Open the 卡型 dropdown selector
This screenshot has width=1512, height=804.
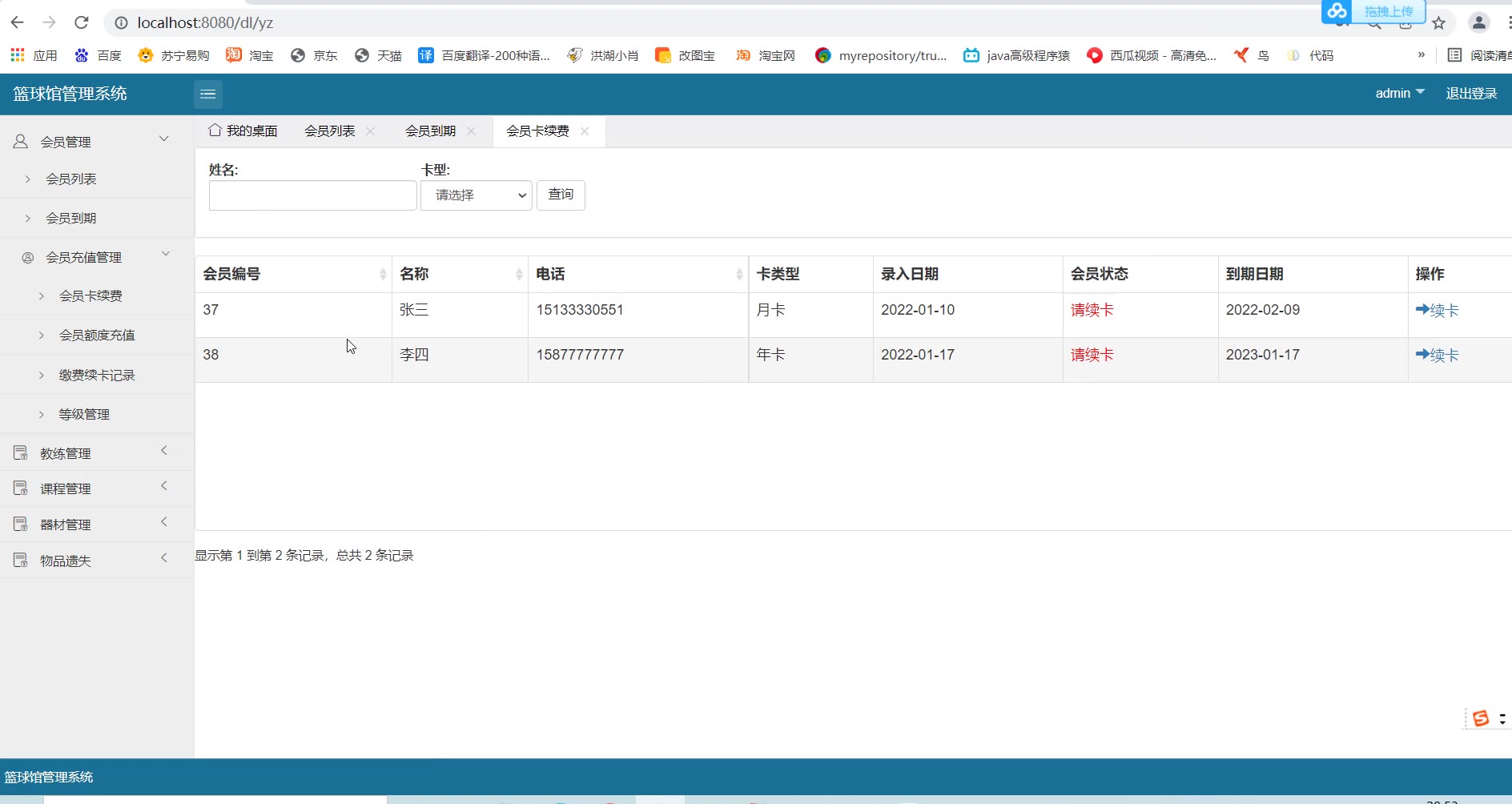477,195
